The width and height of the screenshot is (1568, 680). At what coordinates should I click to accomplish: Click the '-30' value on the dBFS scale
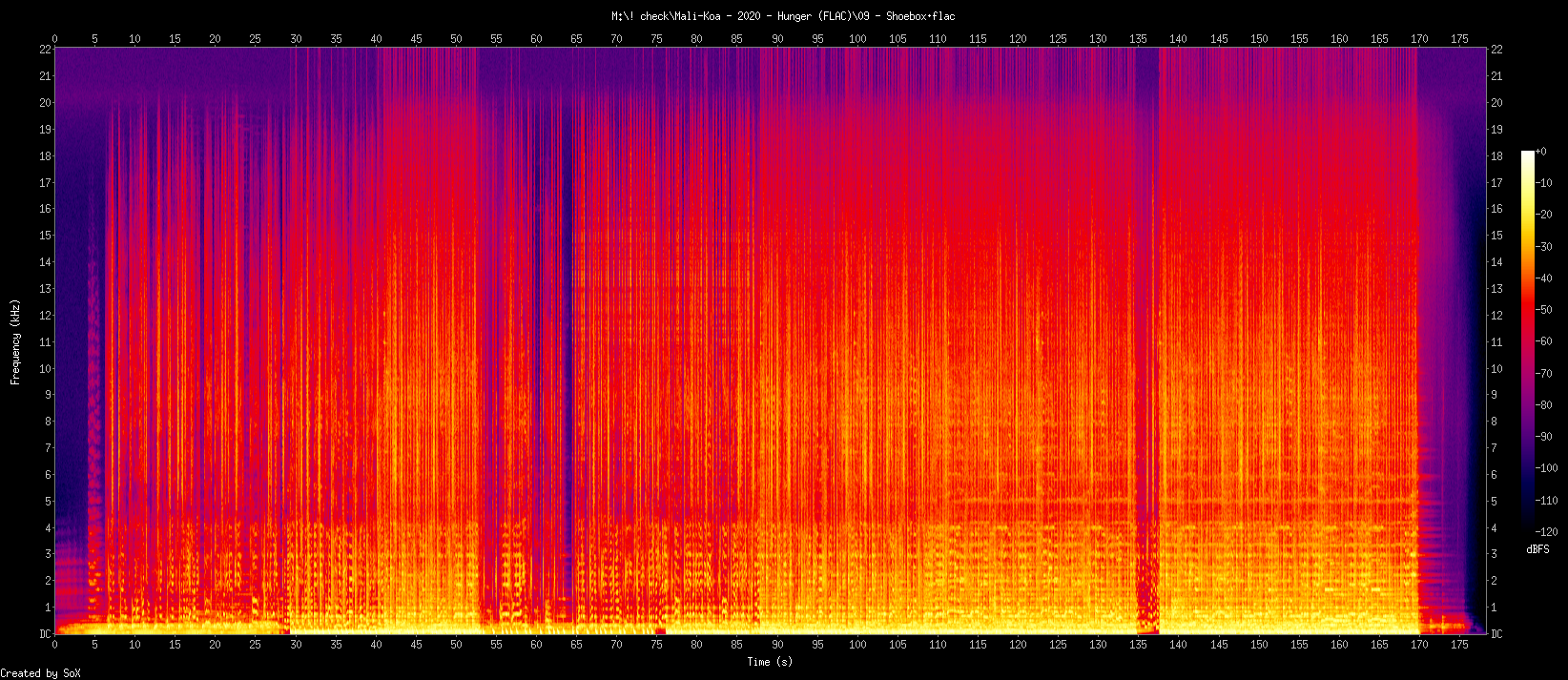pos(1543,247)
